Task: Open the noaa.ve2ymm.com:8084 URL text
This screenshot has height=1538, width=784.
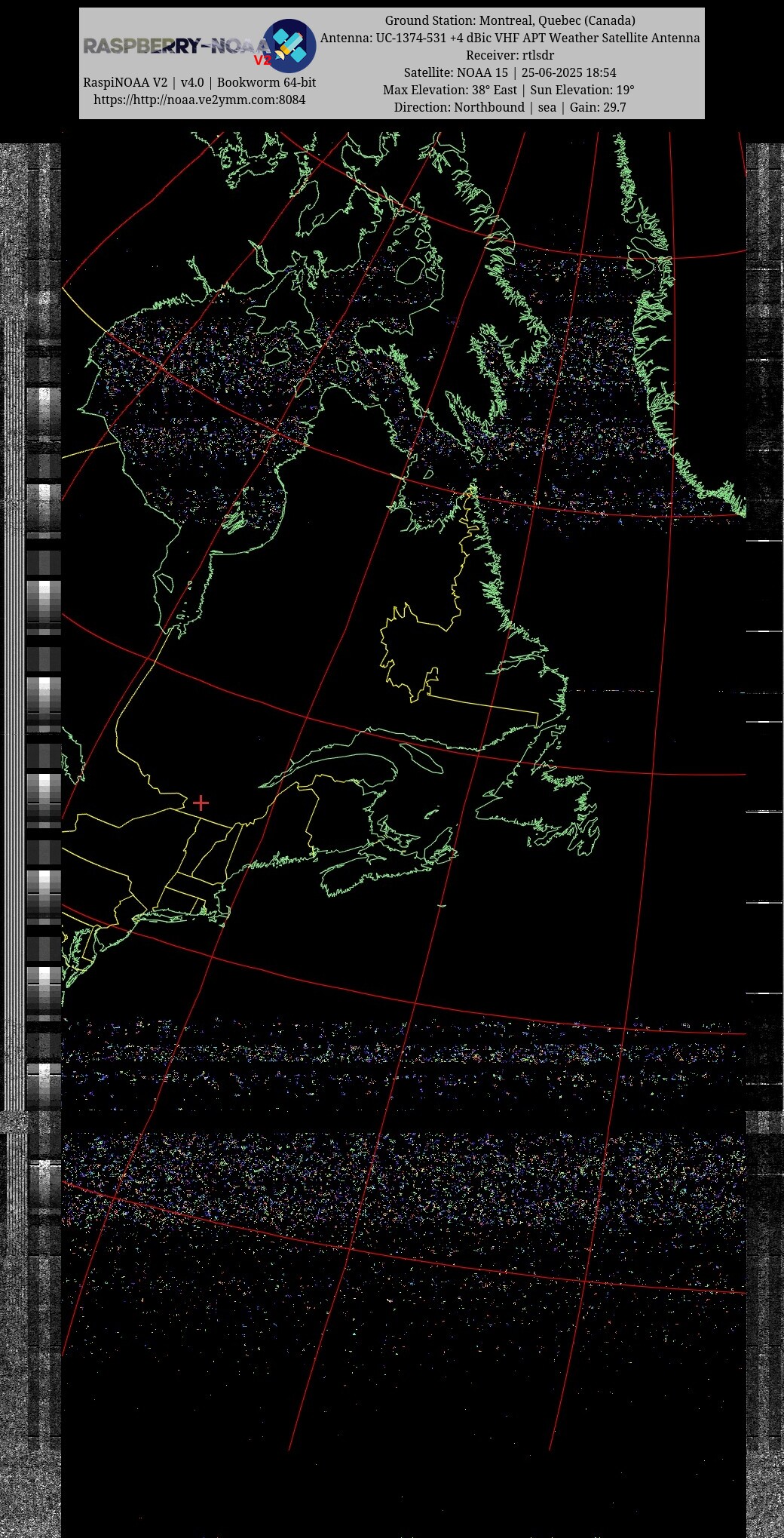Action: point(200,100)
